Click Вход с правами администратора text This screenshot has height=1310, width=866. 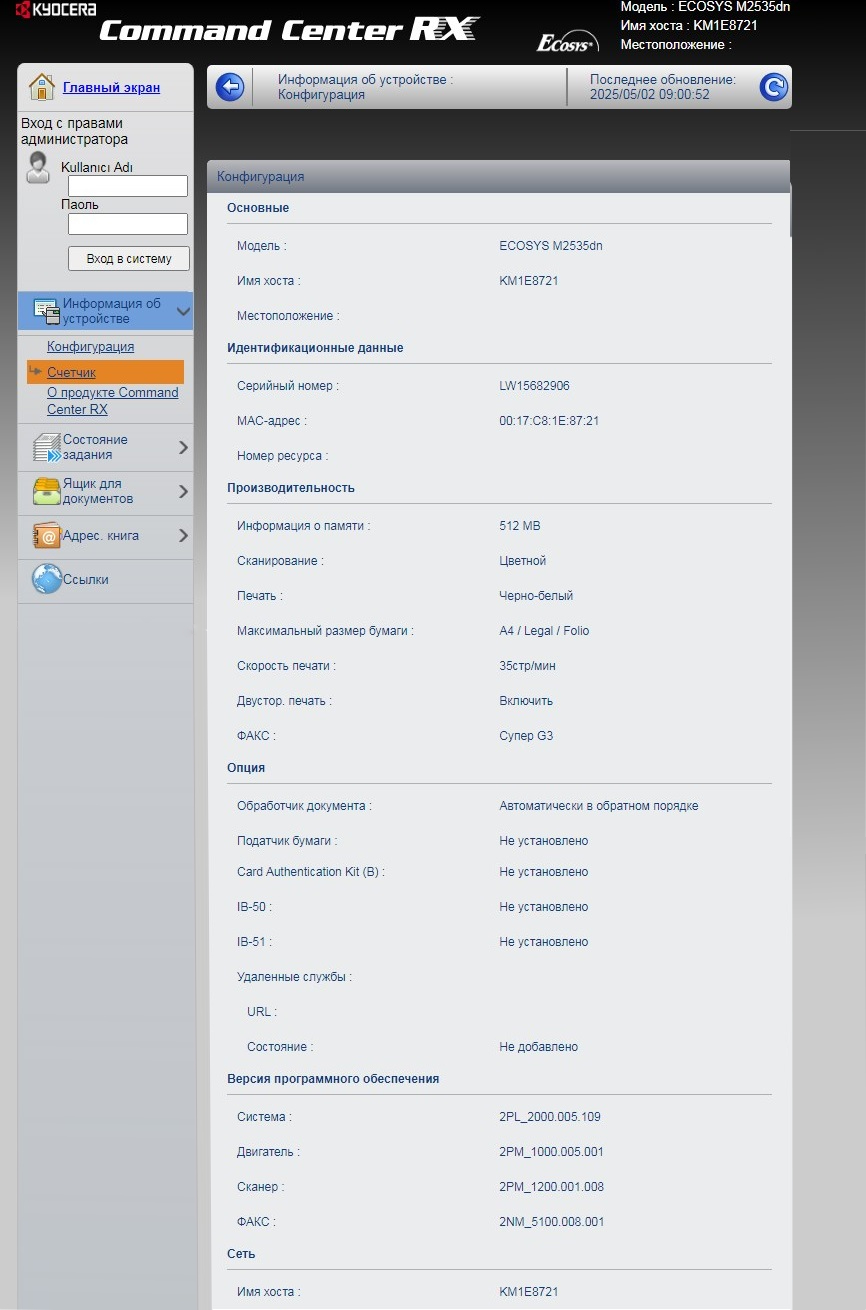pos(75,131)
